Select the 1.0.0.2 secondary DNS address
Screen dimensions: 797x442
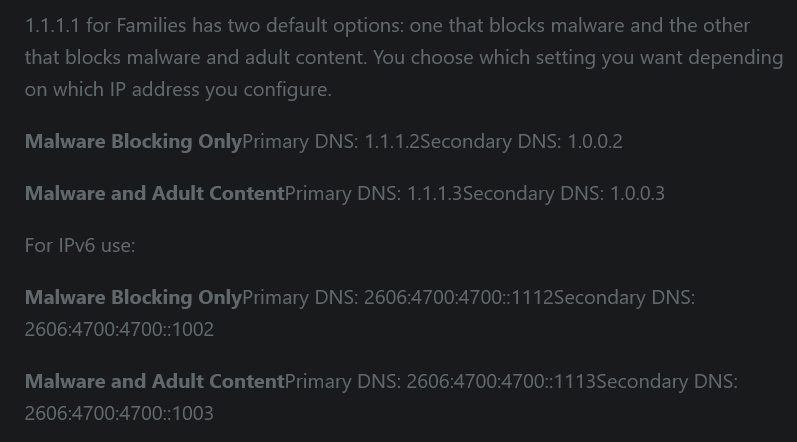tap(595, 141)
